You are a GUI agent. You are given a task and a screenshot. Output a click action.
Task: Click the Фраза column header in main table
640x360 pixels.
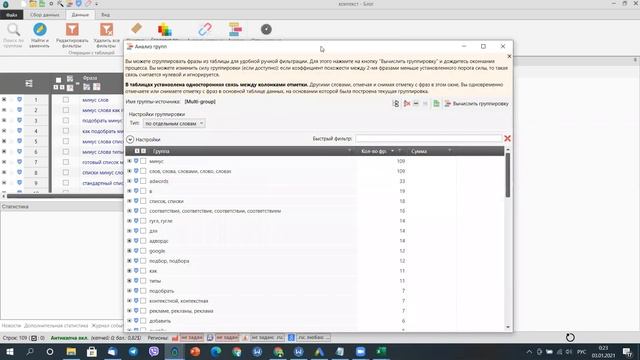(90, 78)
